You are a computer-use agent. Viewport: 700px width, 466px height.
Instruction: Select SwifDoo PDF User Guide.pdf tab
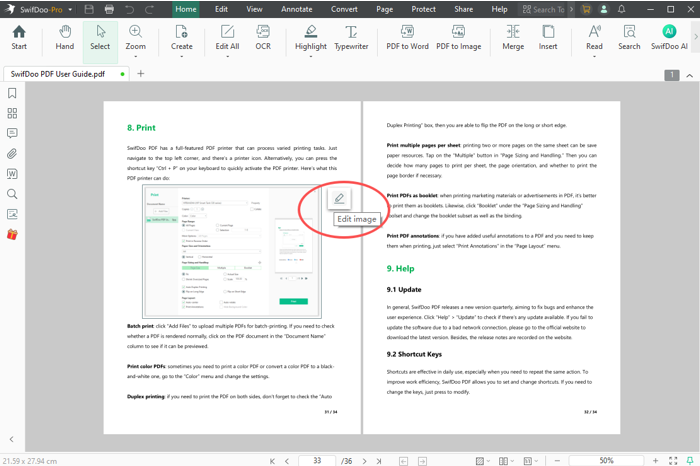coord(66,74)
